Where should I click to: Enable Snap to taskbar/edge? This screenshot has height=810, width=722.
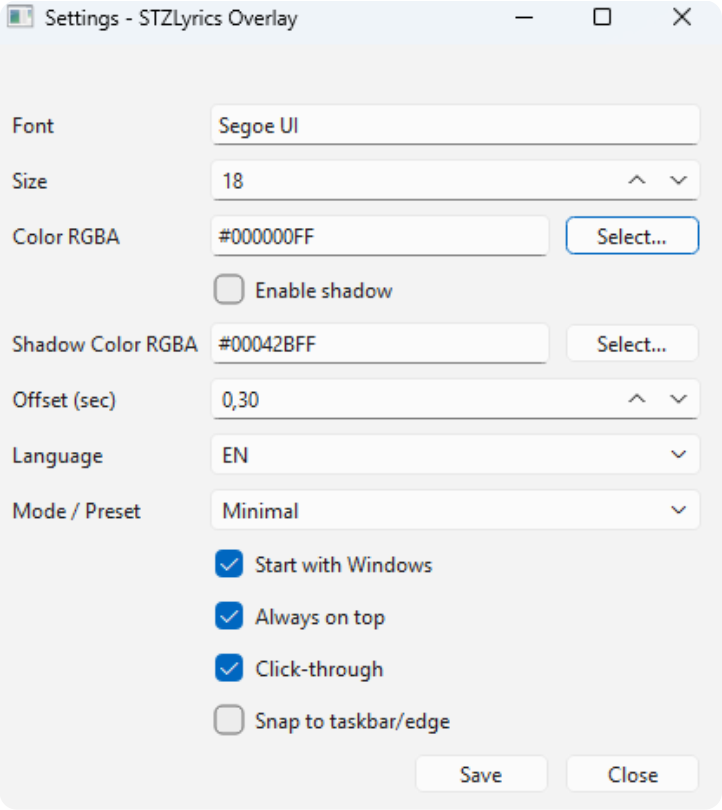point(229,721)
